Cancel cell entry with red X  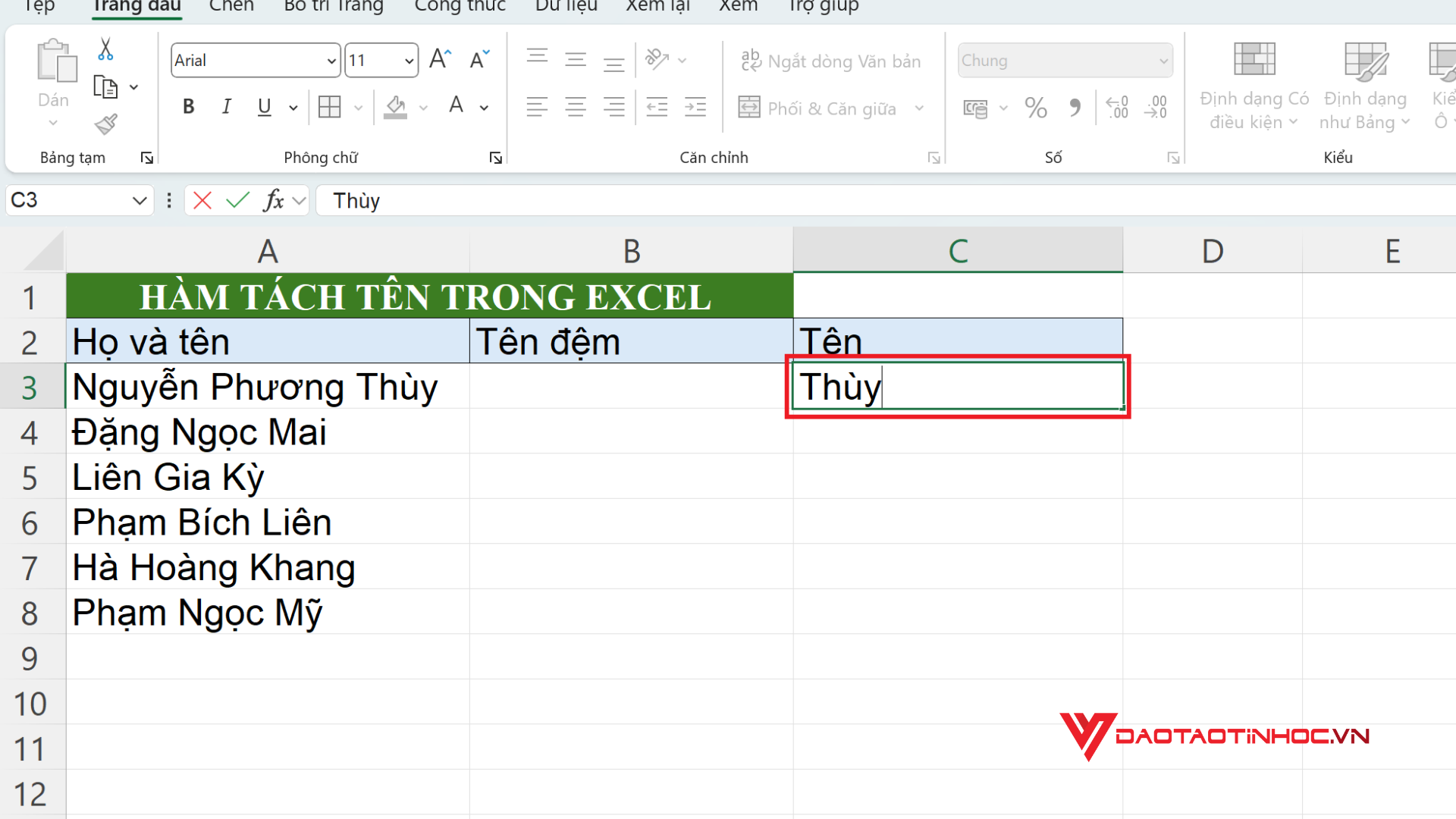pyautogui.click(x=202, y=200)
